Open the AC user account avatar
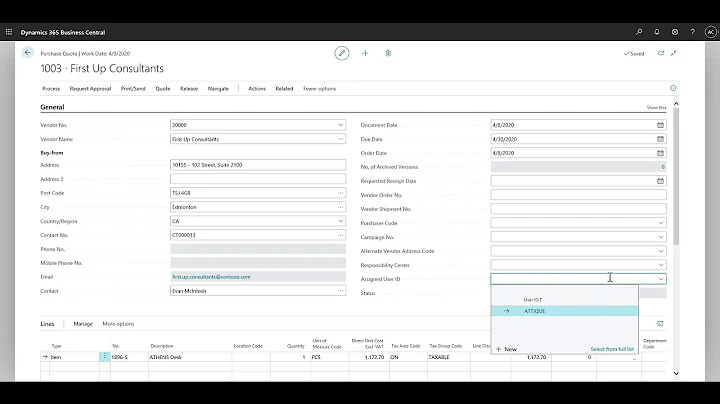This screenshot has width=720, height=404. tap(711, 32)
